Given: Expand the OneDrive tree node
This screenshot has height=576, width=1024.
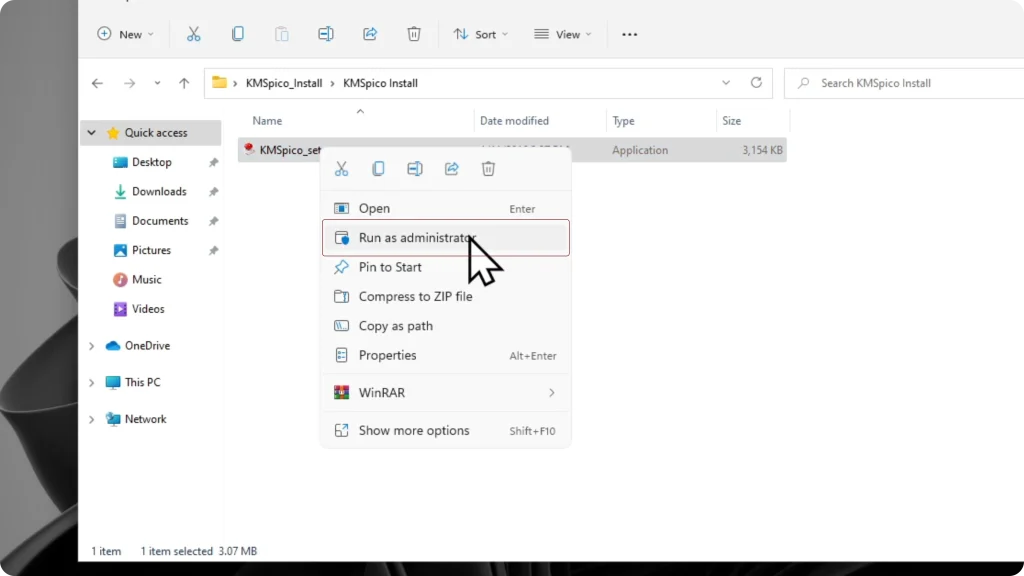Looking at the screenshot, I should 91,345.
